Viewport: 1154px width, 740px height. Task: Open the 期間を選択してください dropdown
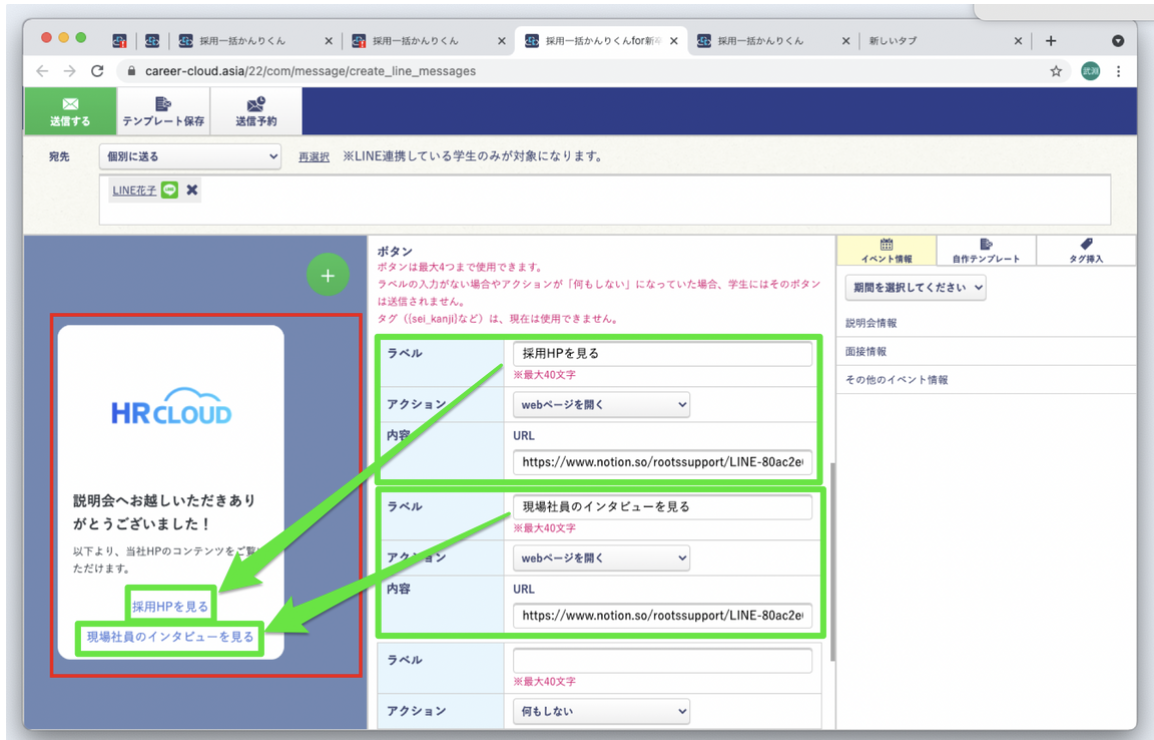[915, 287]
